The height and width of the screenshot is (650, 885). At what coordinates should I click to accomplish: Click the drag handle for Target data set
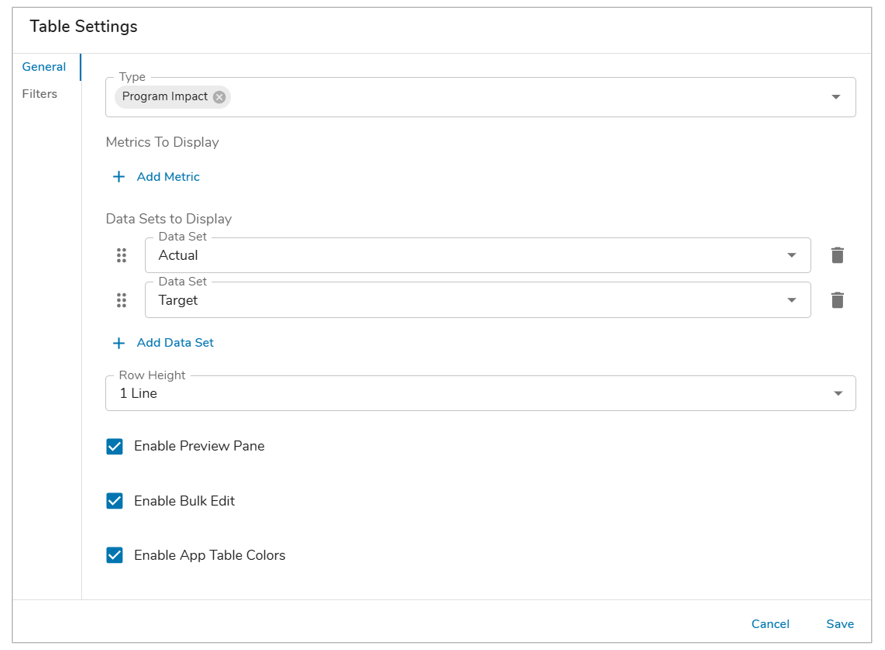tap(121, 300)
